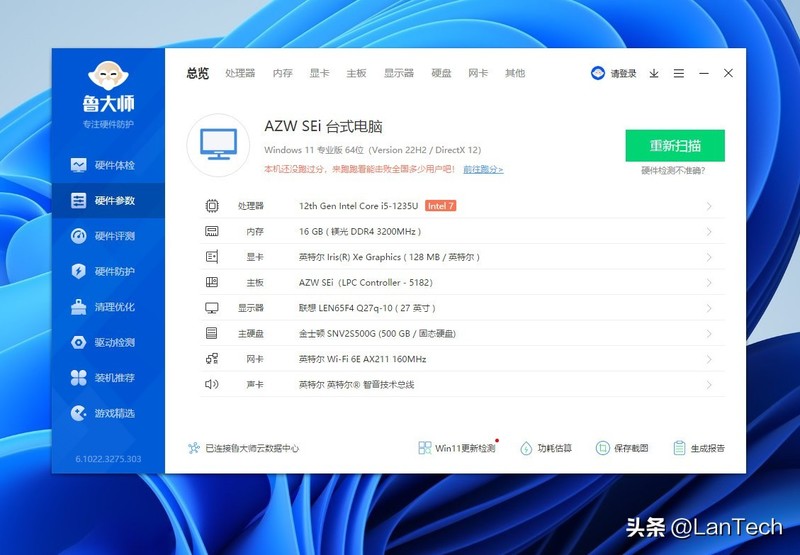Click 金士顿 SNV2S500G disk text
Viewport: 800px width, 555px height.
377,334
